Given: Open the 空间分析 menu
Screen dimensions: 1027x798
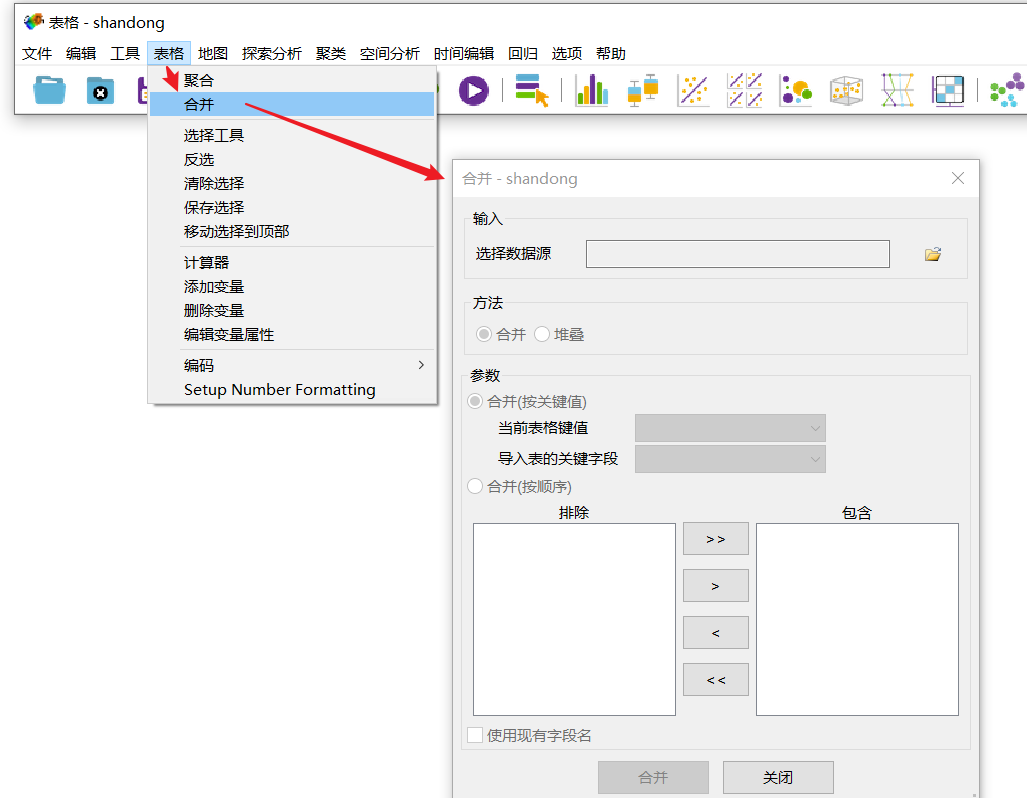Looking at the screenshot, I should 389,53.
